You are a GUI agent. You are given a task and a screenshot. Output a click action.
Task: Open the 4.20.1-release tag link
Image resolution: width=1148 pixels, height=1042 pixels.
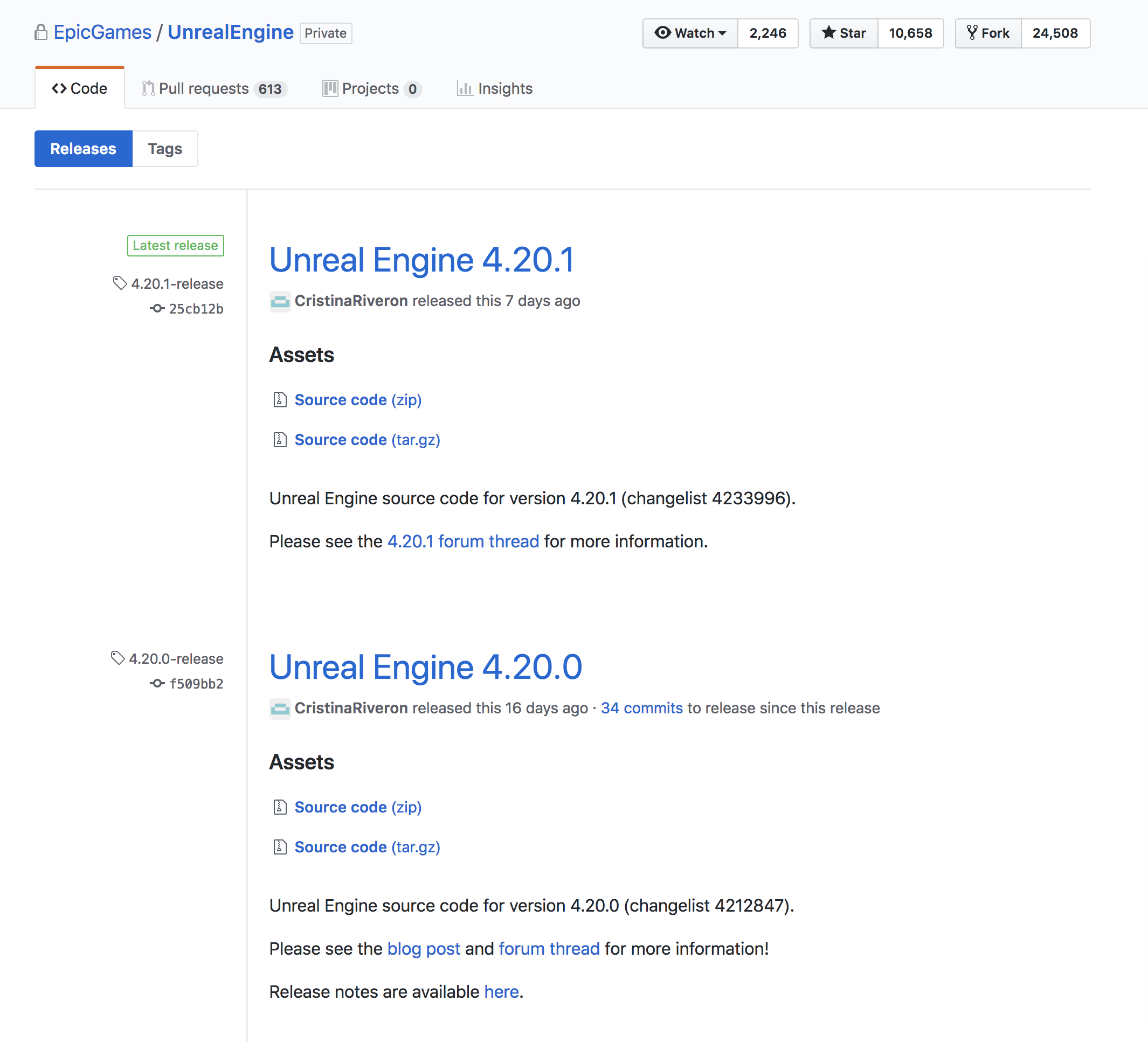[x=177, y=283]
